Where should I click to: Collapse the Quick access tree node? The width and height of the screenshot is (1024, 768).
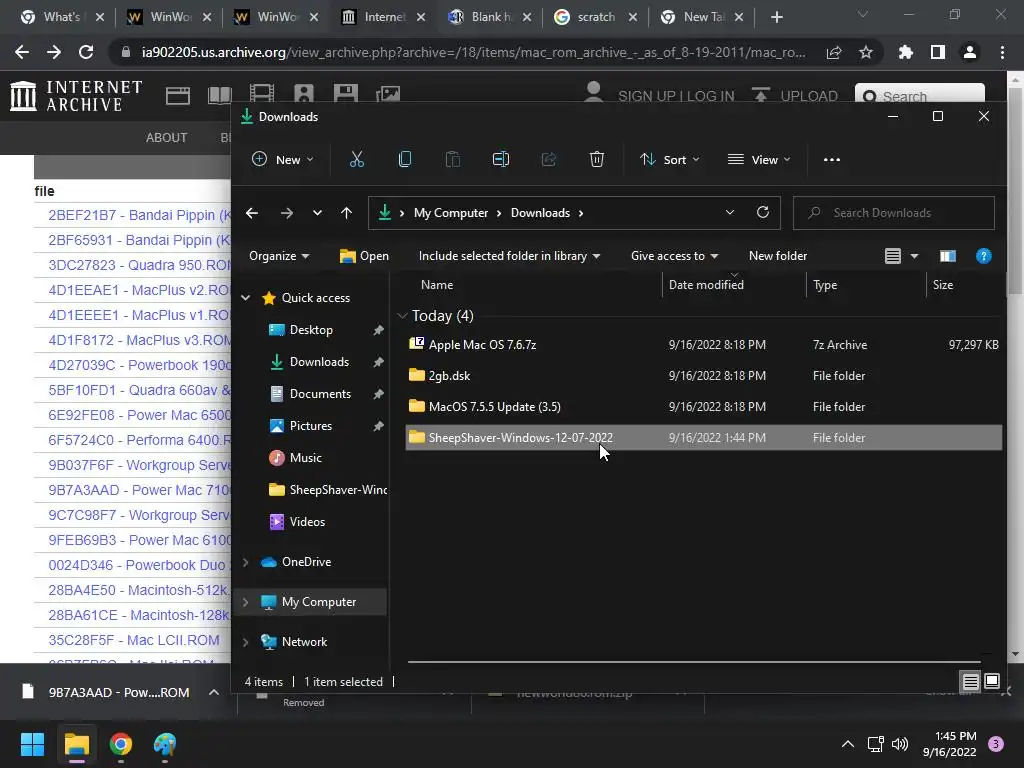pyautogui.click(x=246, y=298)
